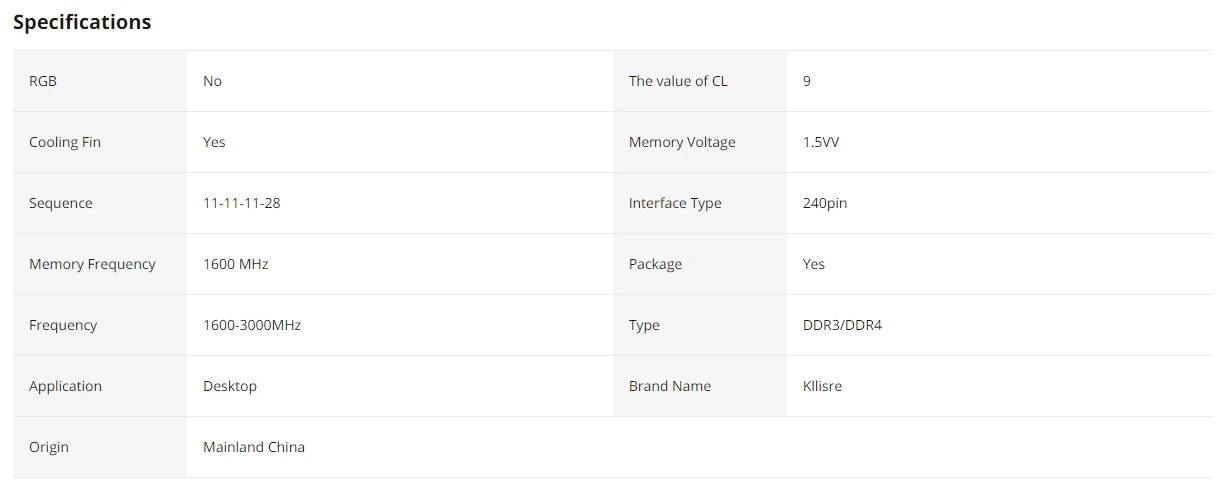Select the RGB label cell
The image size is (1217, 482).
point(100,81)
